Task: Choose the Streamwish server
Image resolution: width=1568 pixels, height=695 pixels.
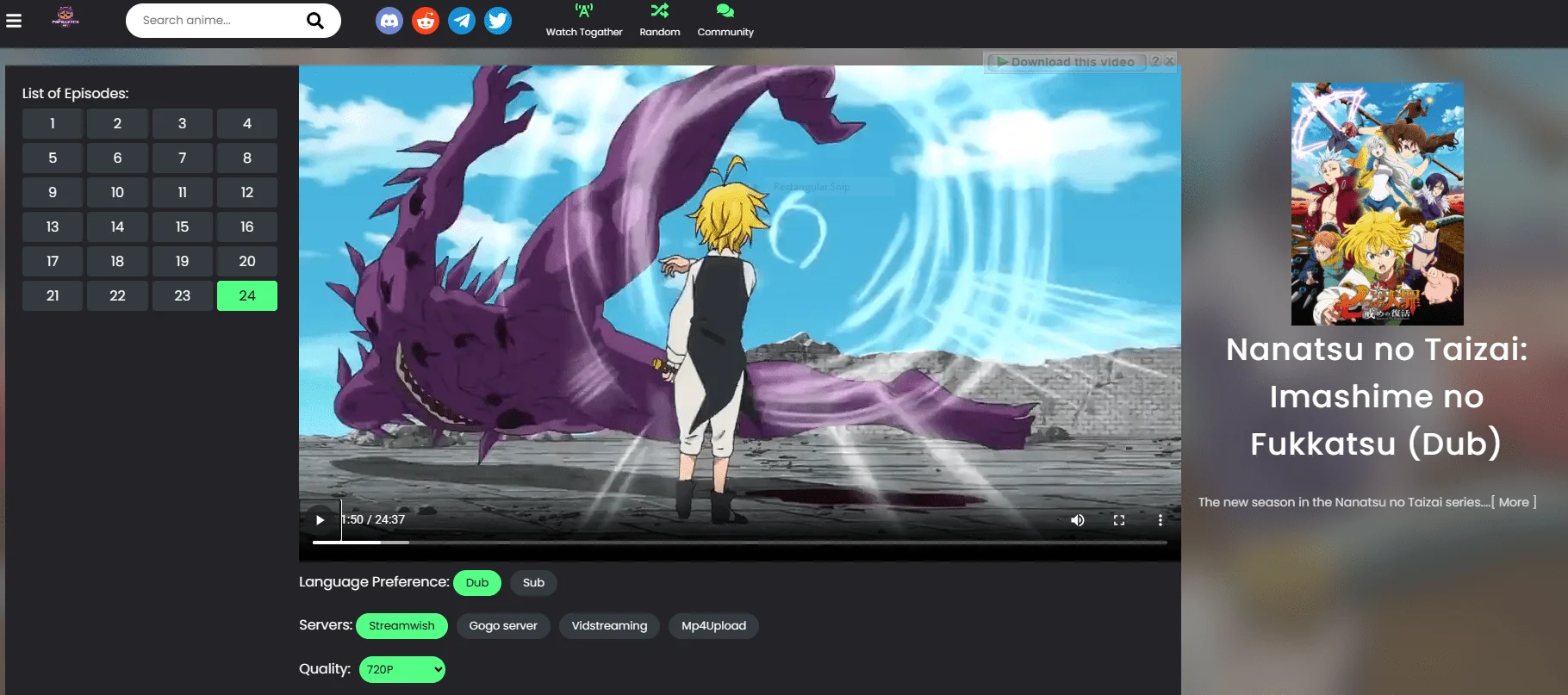Action: (x=401, y=626)
